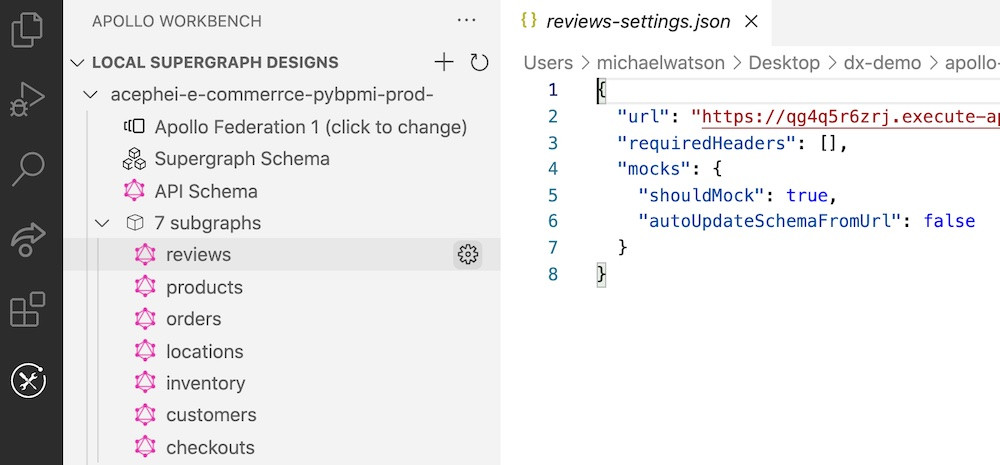Click the "shouldMock" key on line 5
Screen dimensions: 1000x465
[702, 195]
